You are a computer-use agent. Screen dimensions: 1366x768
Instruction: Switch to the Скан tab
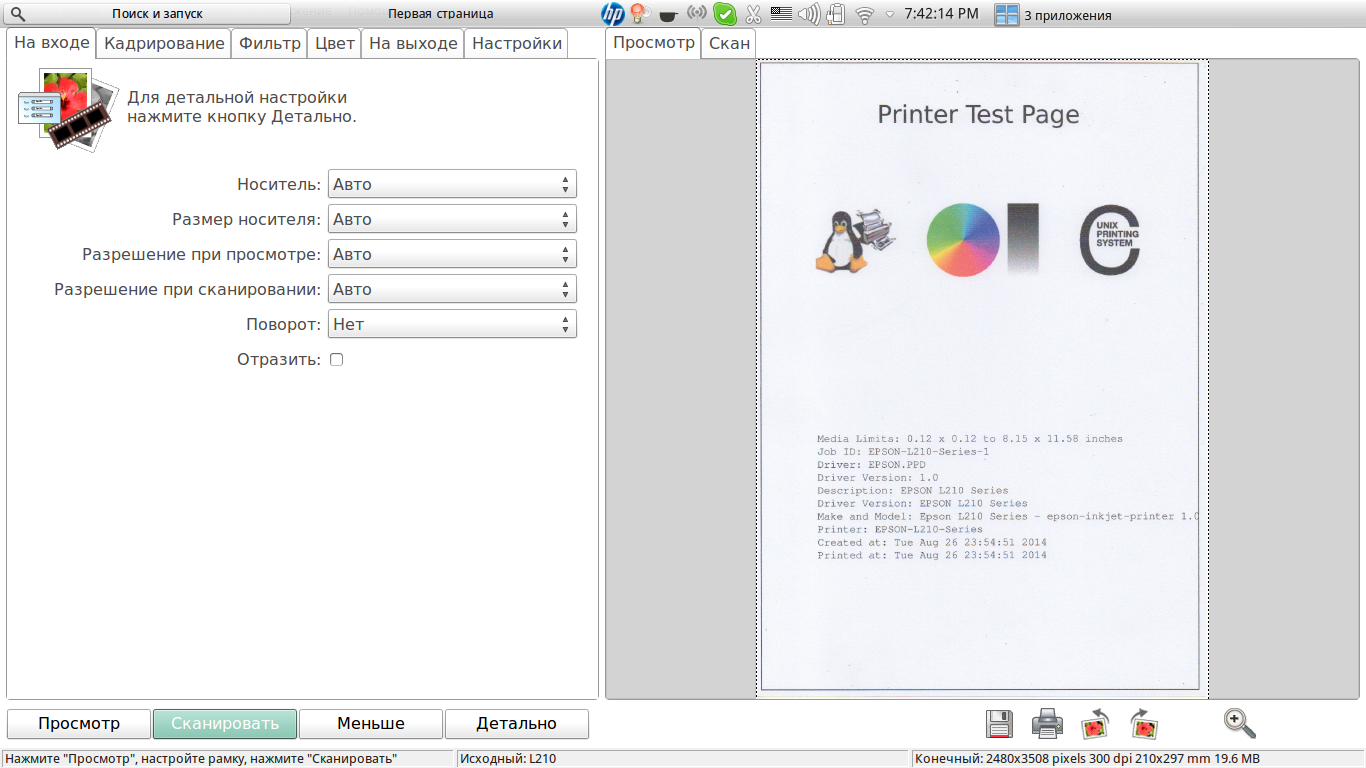(729, 43)
